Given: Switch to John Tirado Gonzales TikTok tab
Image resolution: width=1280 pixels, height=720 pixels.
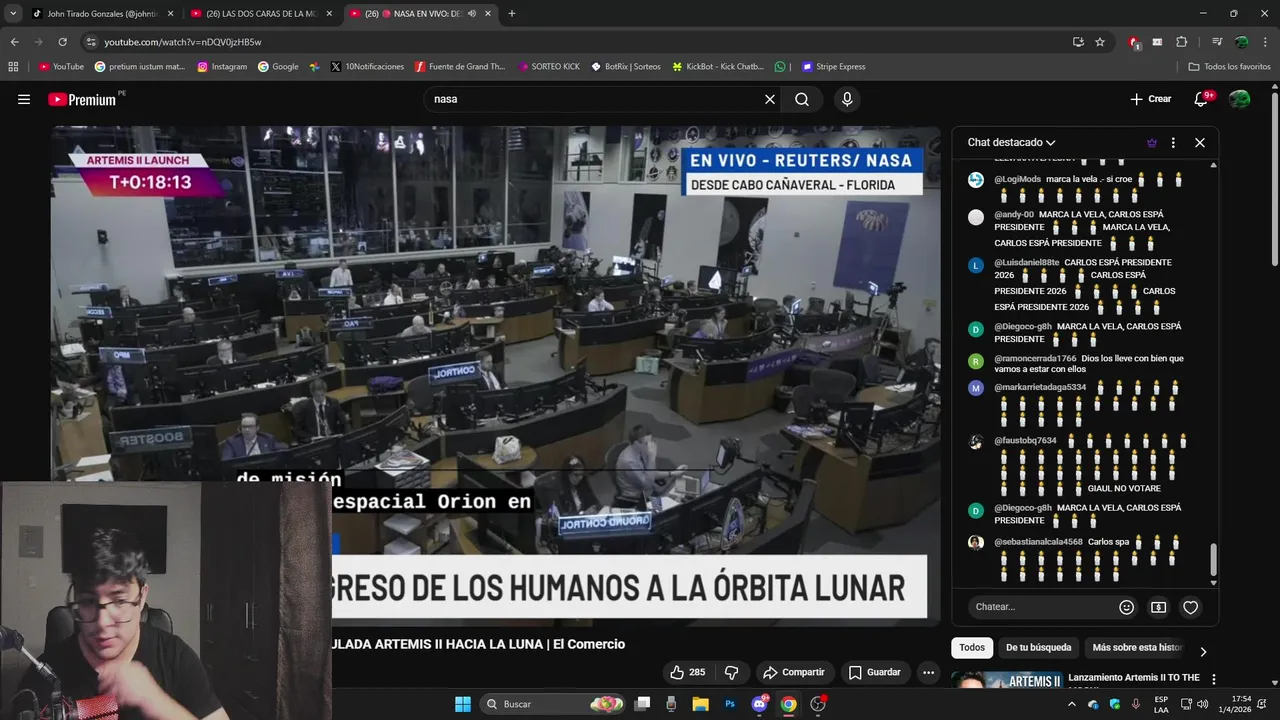Looking at the screenshot, I should tap(102, 13).
